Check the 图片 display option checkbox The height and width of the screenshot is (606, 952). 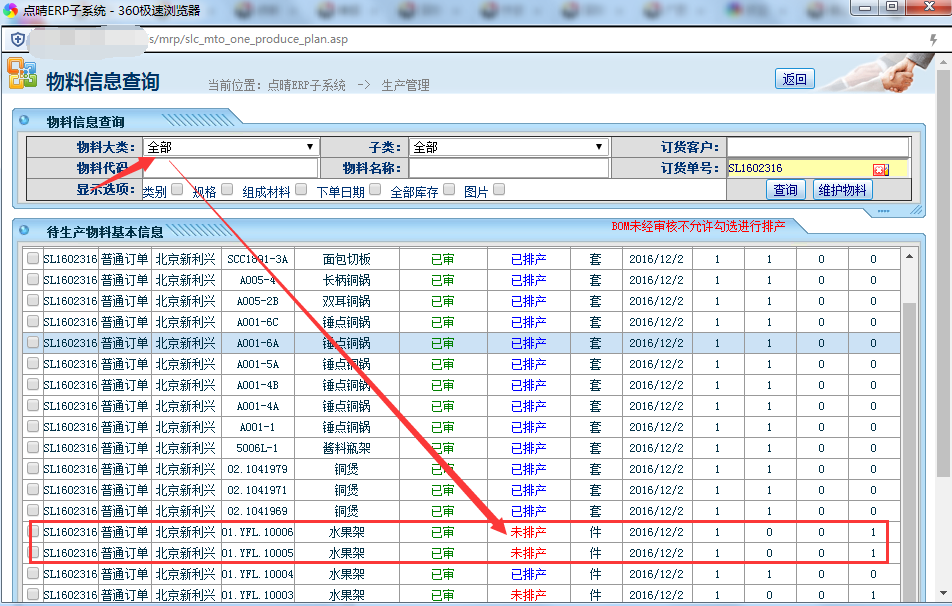tap(499, 189)
